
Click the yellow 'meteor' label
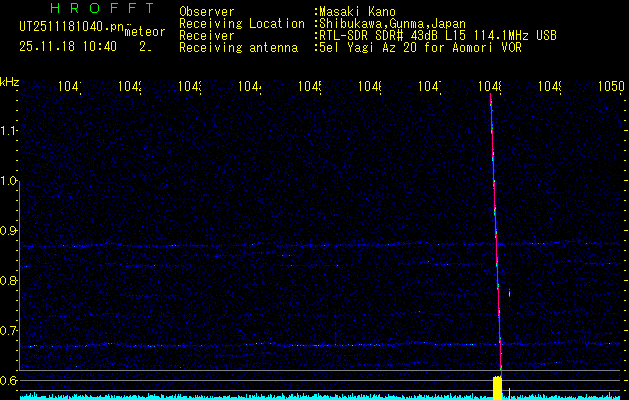pos(144,32)
